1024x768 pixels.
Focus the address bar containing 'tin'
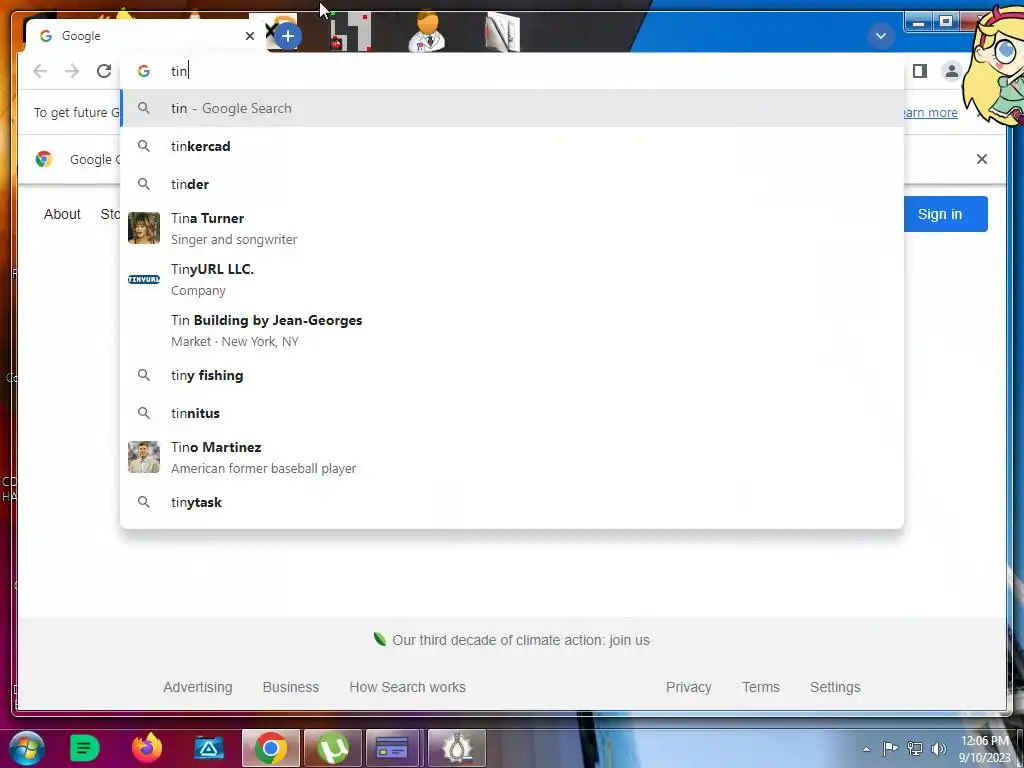click(x=512, y=71)
